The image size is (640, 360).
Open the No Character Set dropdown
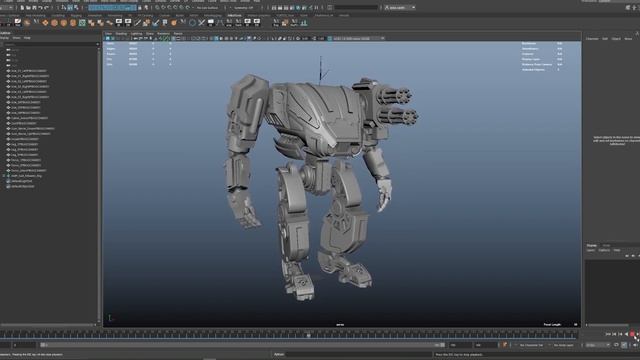(x=531, y=345)
